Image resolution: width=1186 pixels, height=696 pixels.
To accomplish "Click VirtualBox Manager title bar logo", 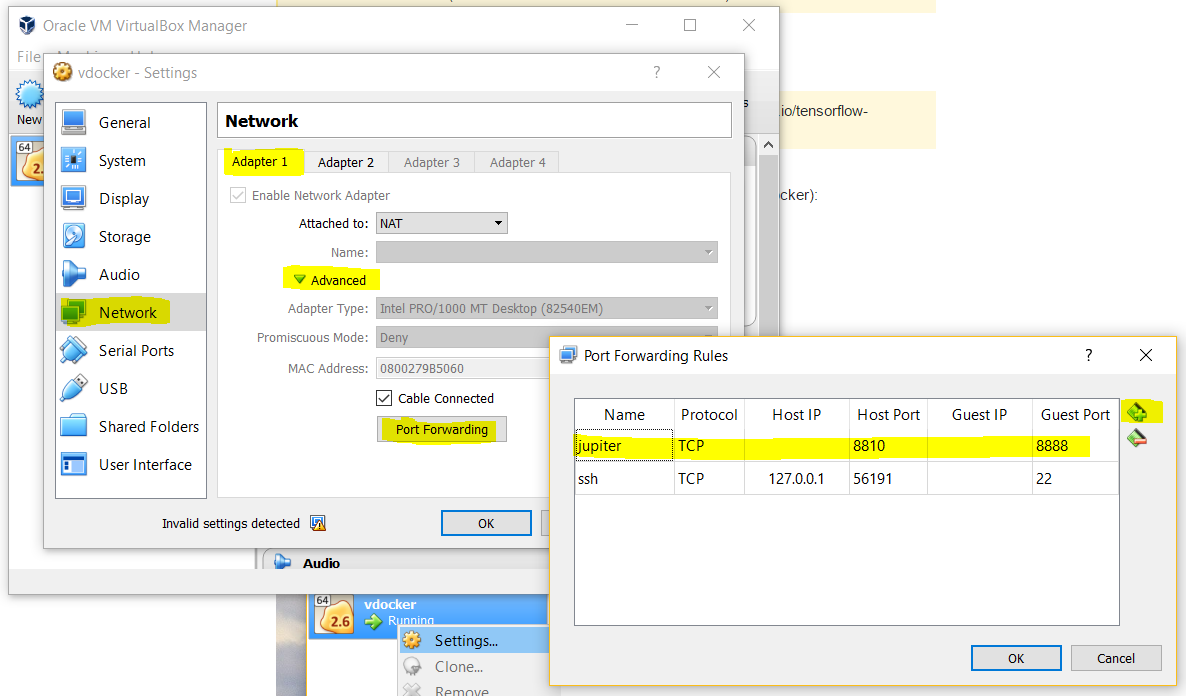I will coord(27,25).
